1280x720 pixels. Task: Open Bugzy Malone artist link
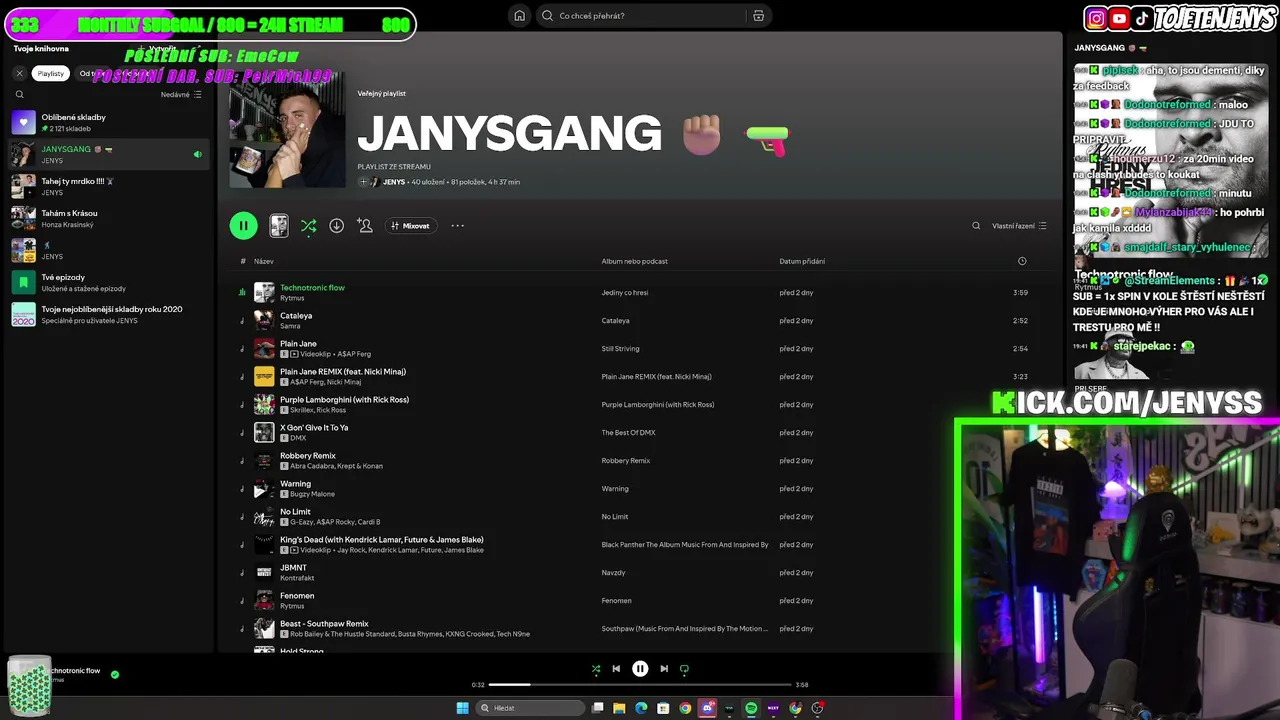(312, 494)
